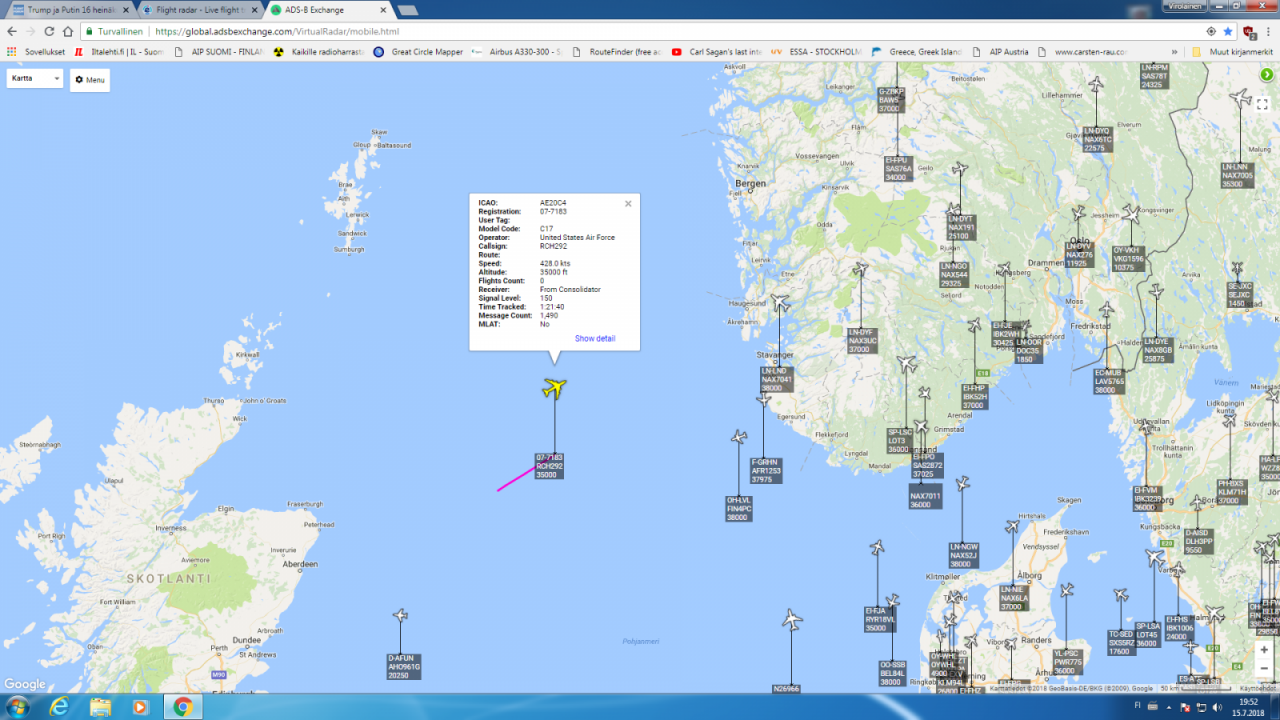Select the ADS-B Exchange tab
1280x720 pixels.
pyautogui.click(x=326, y=10)
